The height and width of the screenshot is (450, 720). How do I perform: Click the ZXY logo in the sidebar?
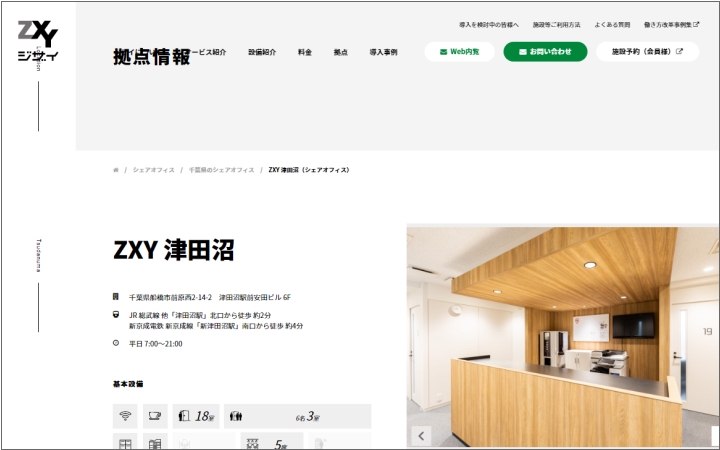38,41
